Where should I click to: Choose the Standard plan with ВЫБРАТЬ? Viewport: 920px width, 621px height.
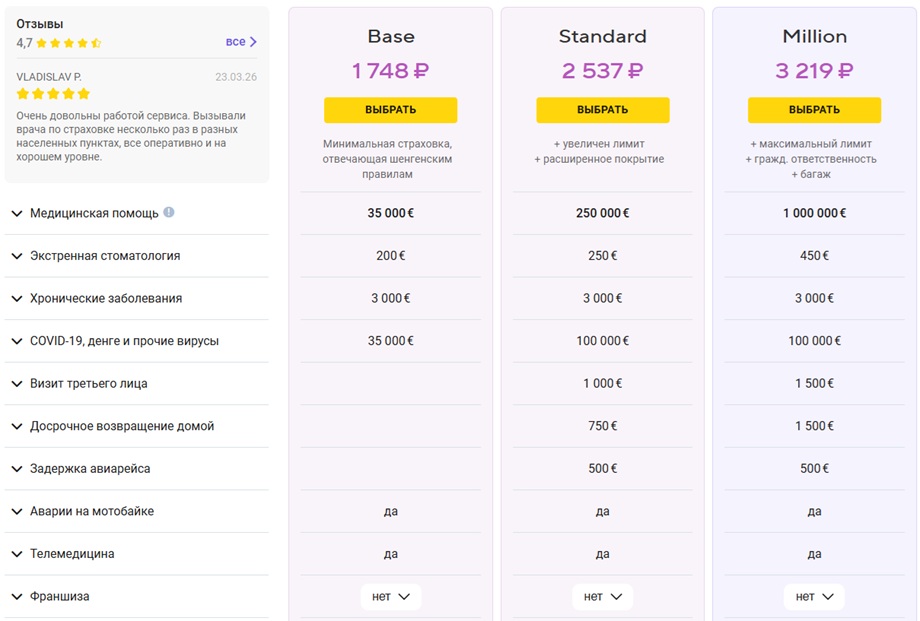coord(603,110)
